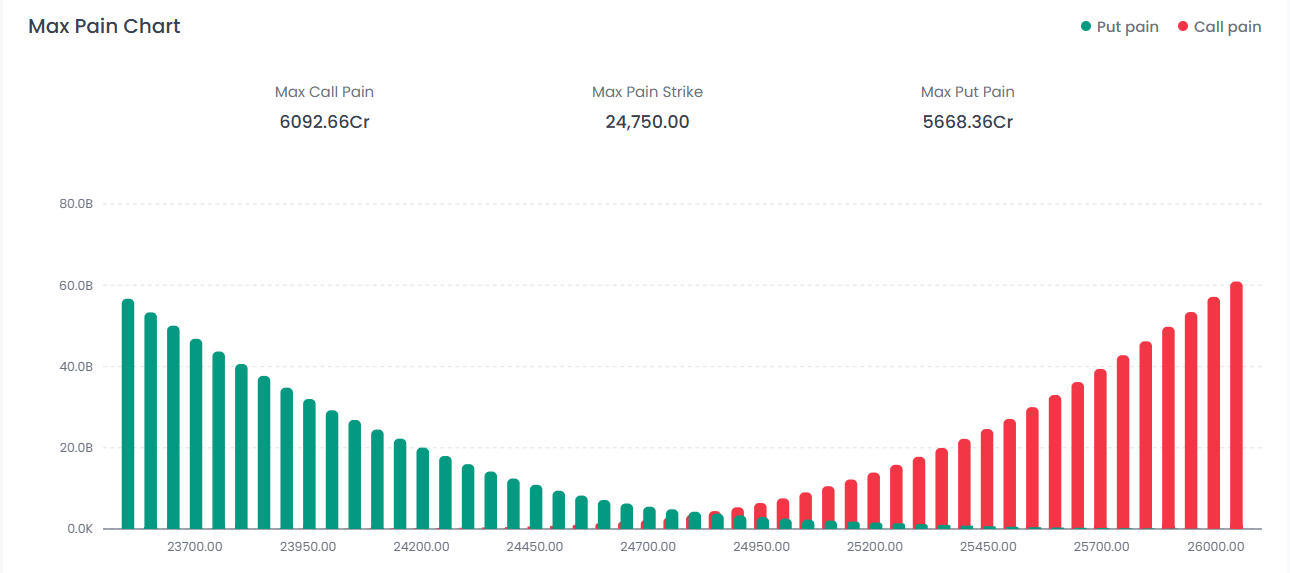Click the Max Call Pain value 6092.66Cr
Viewport: 1290px width, 573px height.
(x=324, y=122)
